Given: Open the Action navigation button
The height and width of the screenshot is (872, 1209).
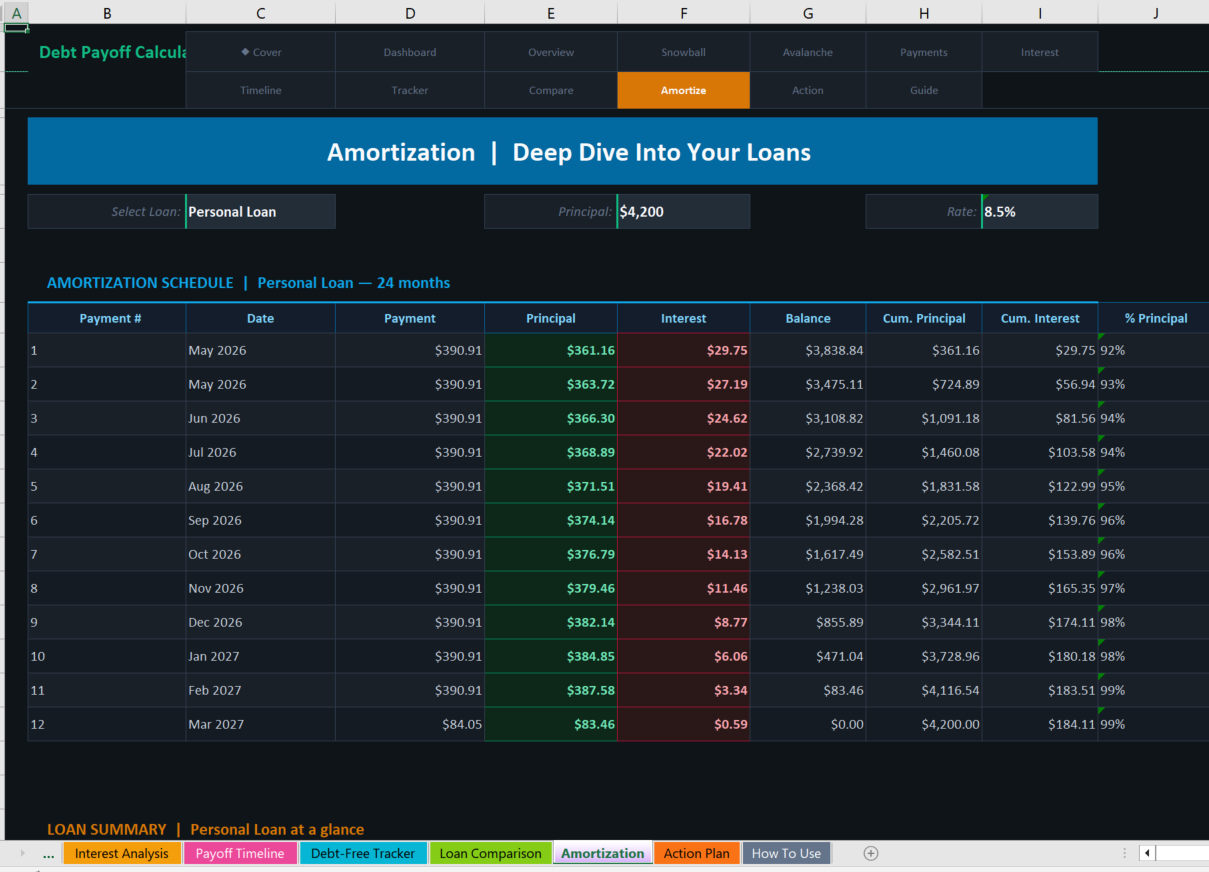Looking at the screenshot, I should [808, 90].
